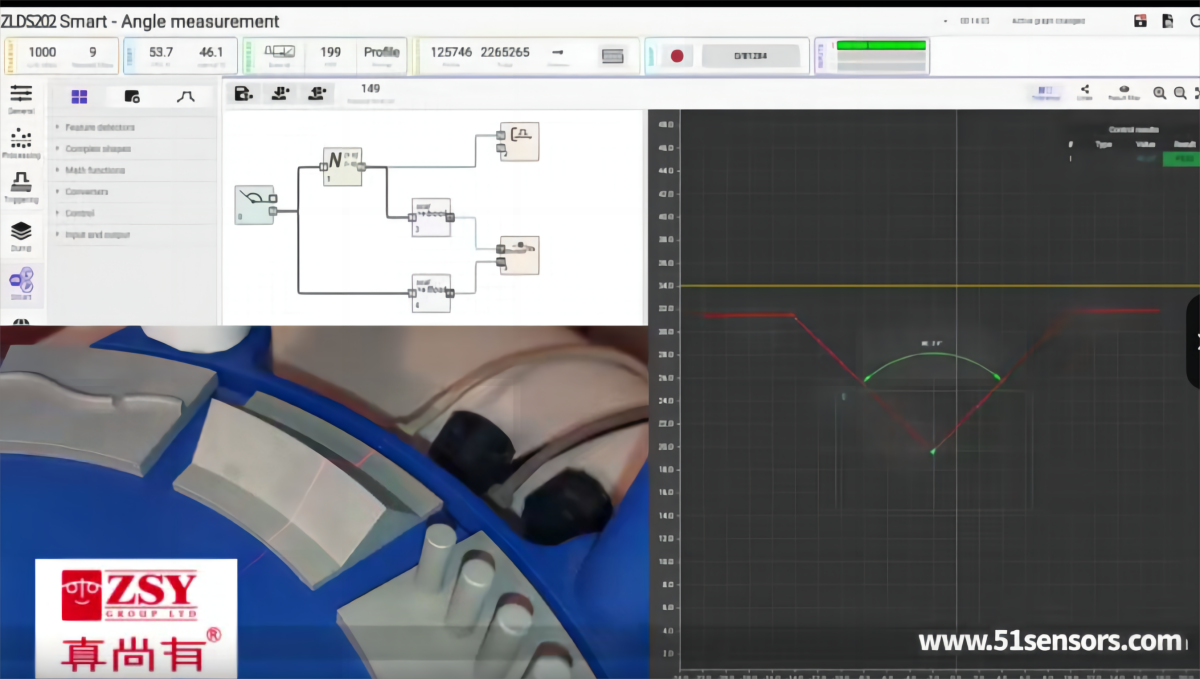Open the General settings sidebar icon

[x=21, y=97]
